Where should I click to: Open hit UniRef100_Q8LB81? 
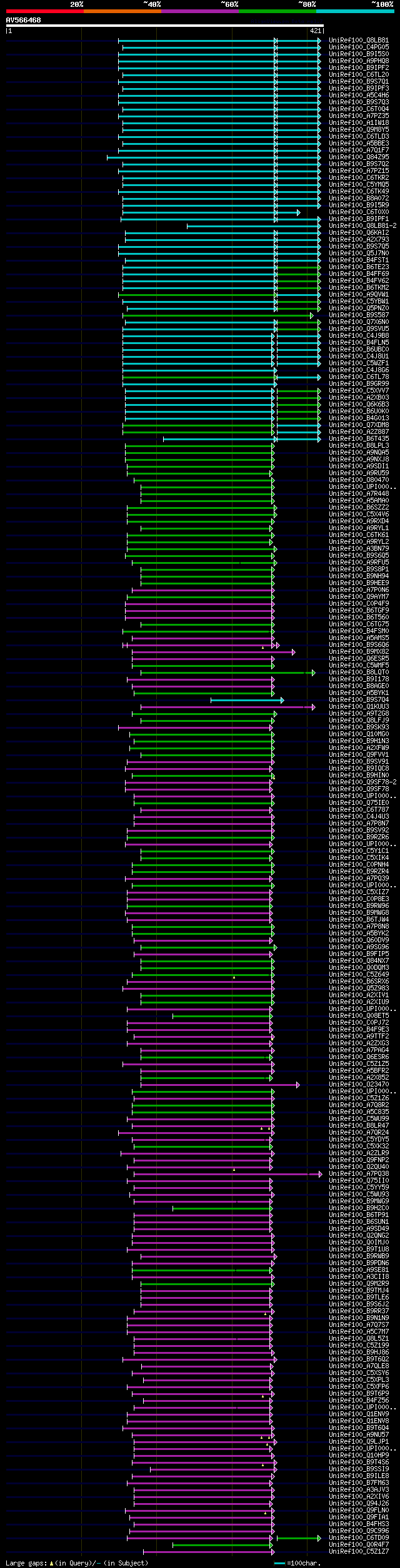pyautogui.click(x=359, y=40)
